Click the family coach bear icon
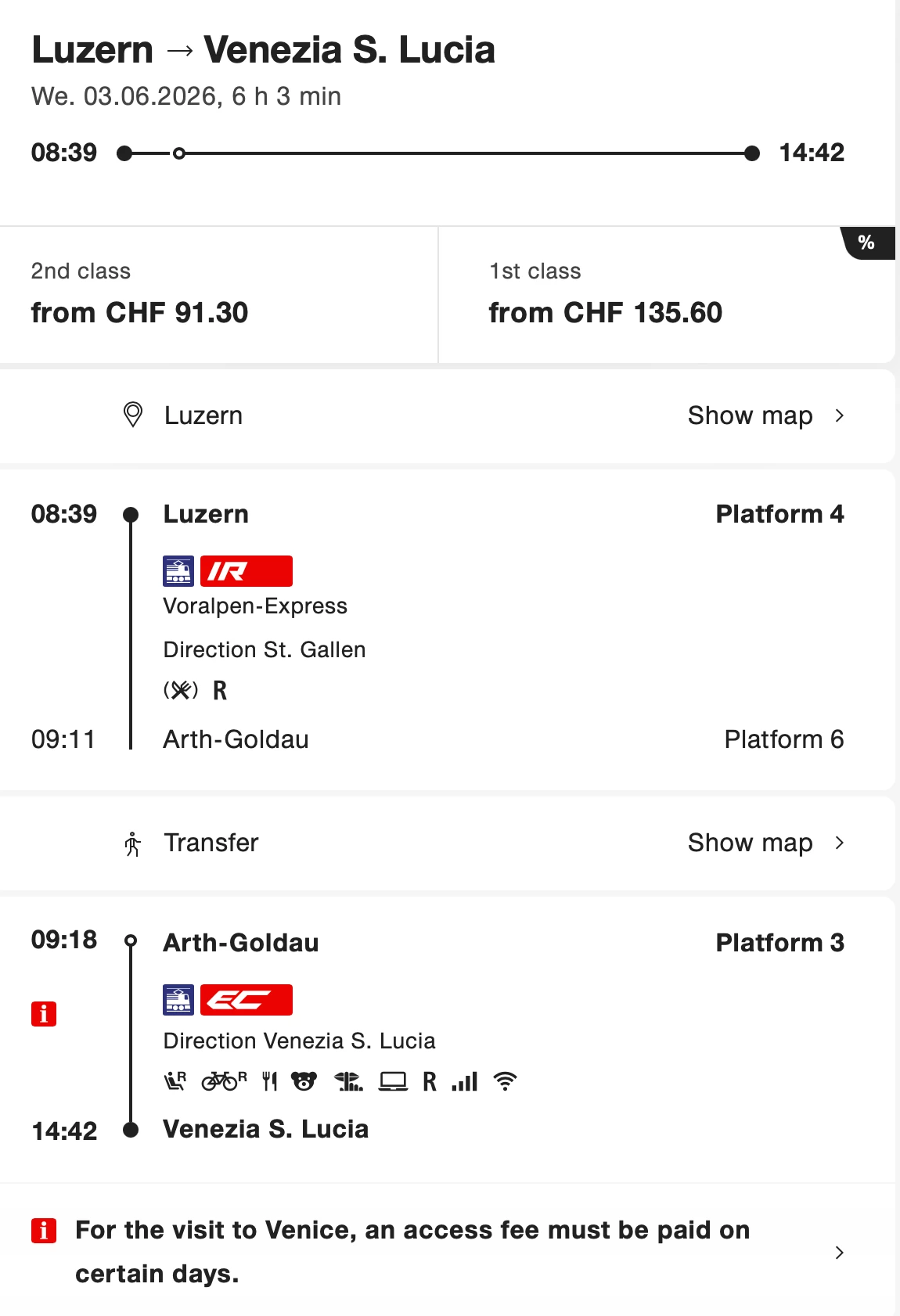This screenshot has height=1316, width=900. tap(304, 1081)
